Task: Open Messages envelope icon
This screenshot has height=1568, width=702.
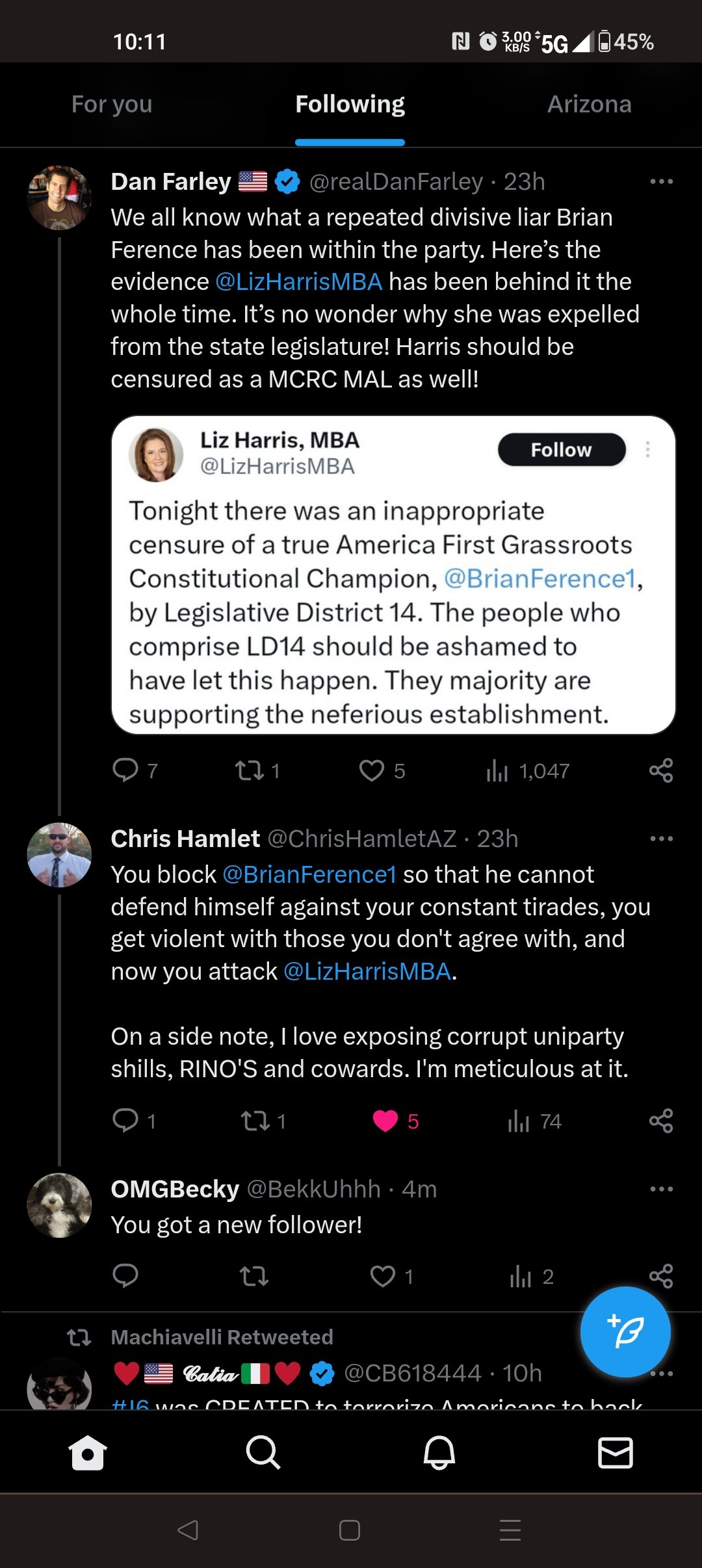Action: click(615, 1452)
